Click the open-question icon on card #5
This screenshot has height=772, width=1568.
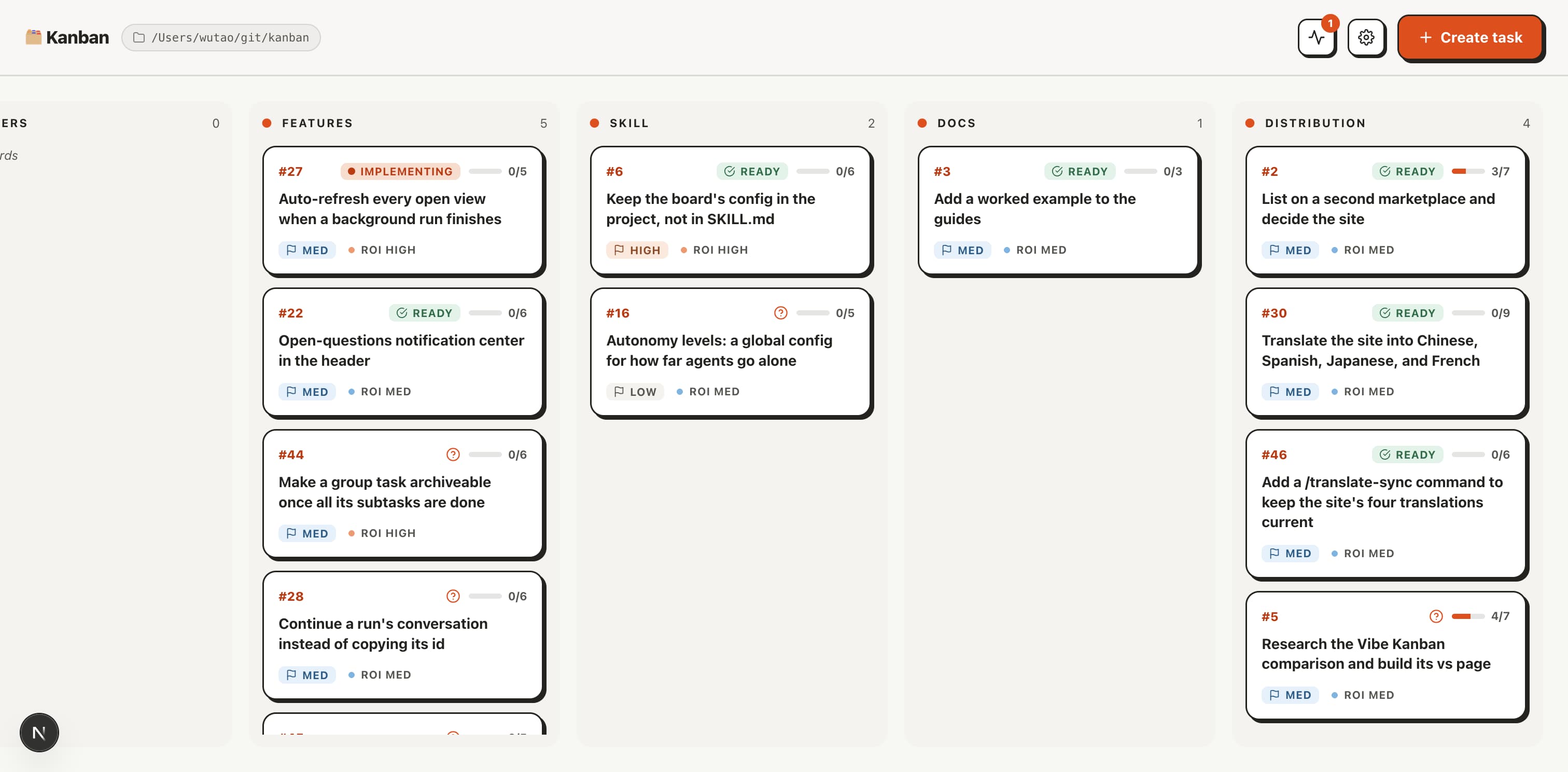pyautogui.click(x=1436, y=616)
